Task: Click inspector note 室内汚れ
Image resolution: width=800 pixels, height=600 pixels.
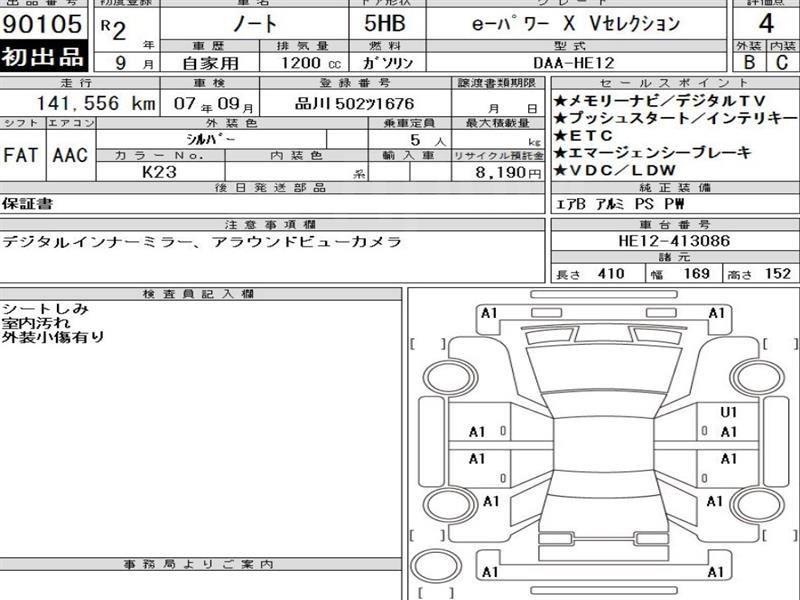Action: coord(36,323)
